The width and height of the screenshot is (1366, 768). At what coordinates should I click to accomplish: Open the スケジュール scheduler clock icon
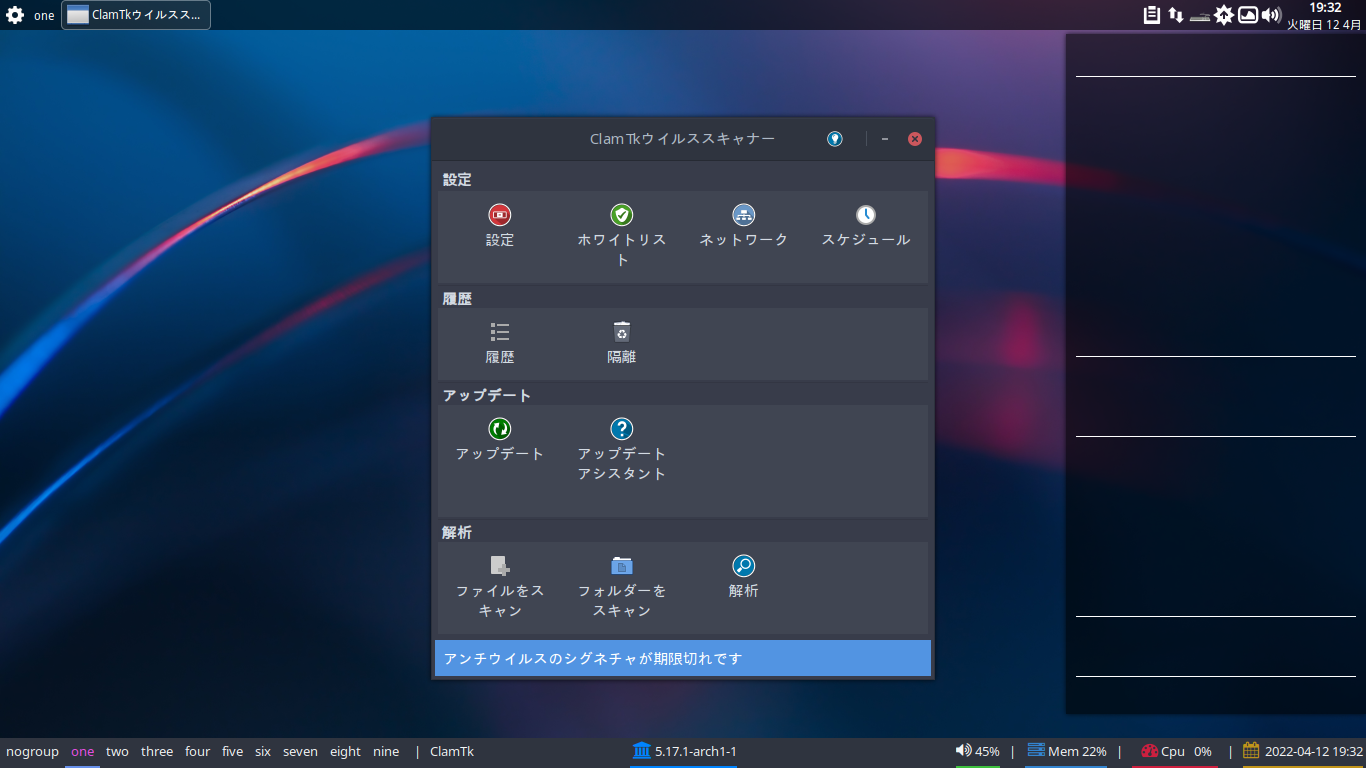[x=866, y=215]
